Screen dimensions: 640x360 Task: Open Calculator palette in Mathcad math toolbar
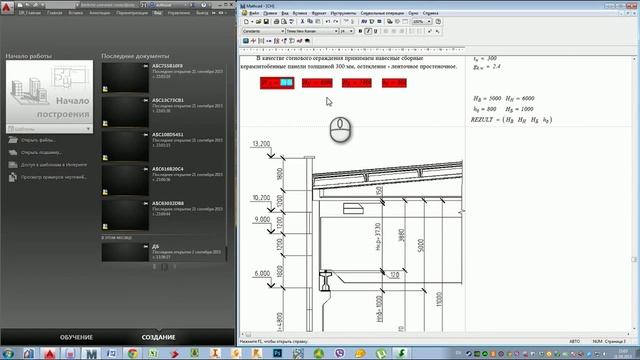pyautogui.click(x=246, y=41)
